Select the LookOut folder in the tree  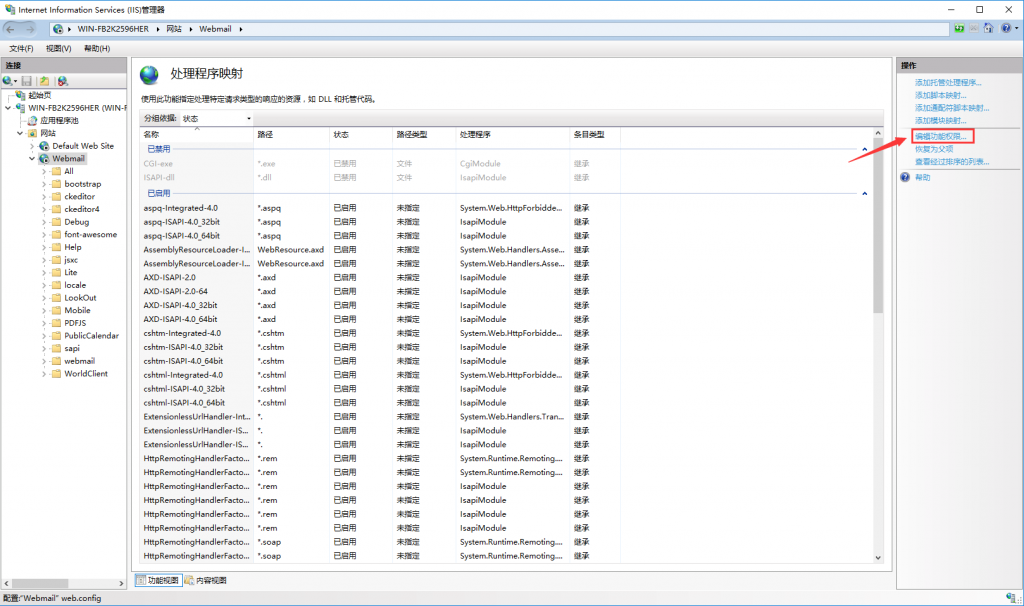tap(80, 298)
